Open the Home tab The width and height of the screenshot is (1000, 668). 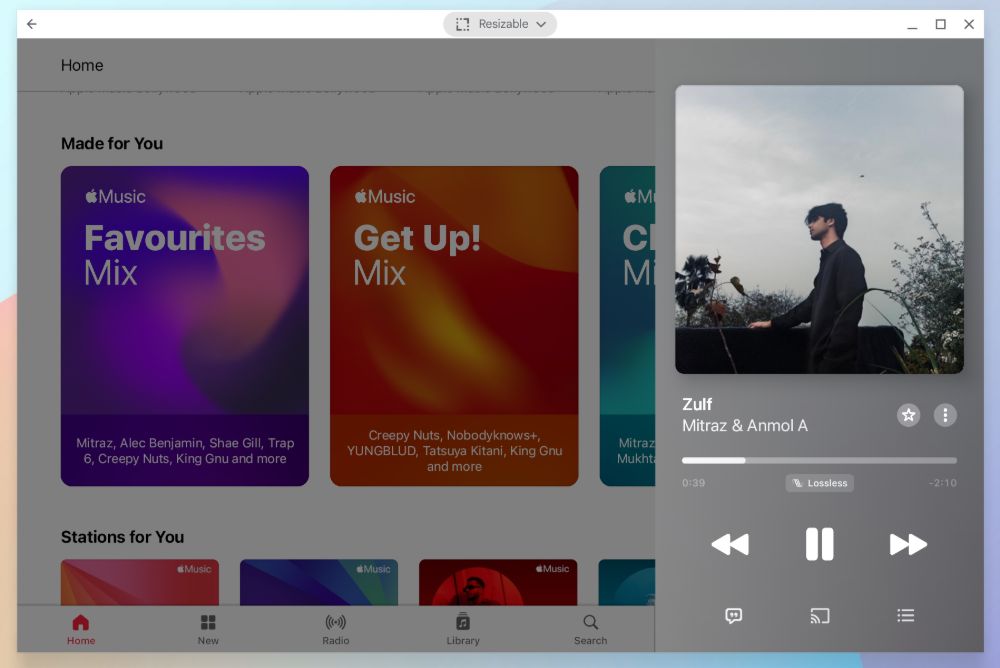[x=81, y=630]
